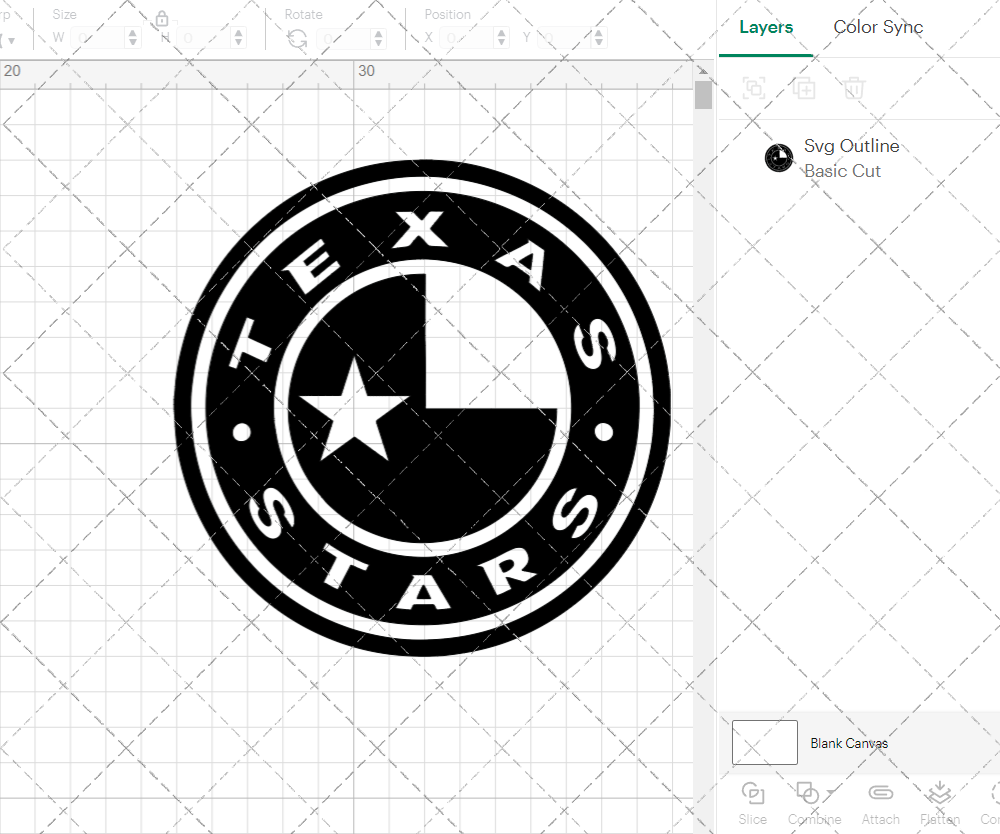Click the Position X input field
1000x834 pixels.
(468, 38)
